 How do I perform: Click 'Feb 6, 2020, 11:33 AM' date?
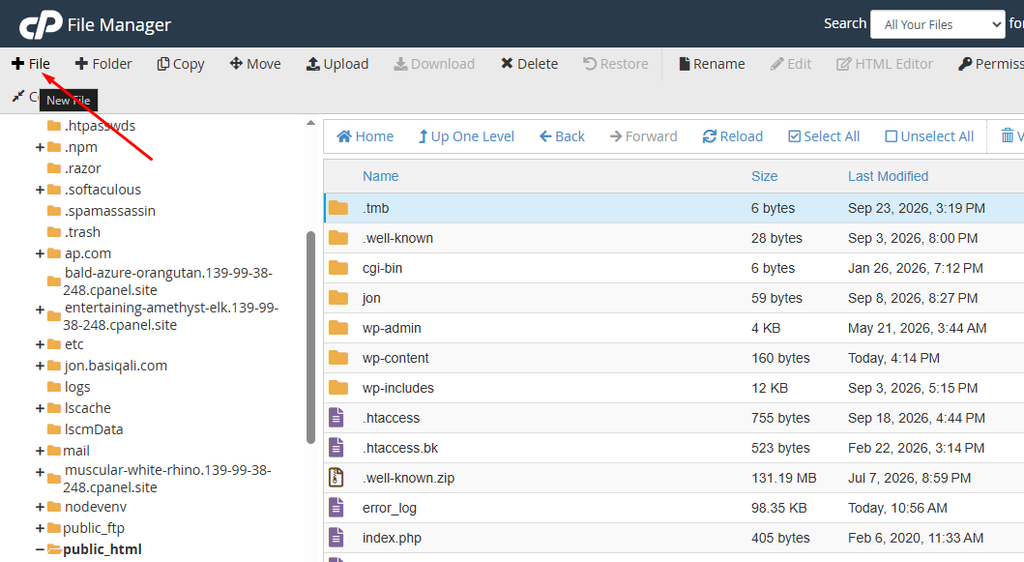click(x=916, y=538)
